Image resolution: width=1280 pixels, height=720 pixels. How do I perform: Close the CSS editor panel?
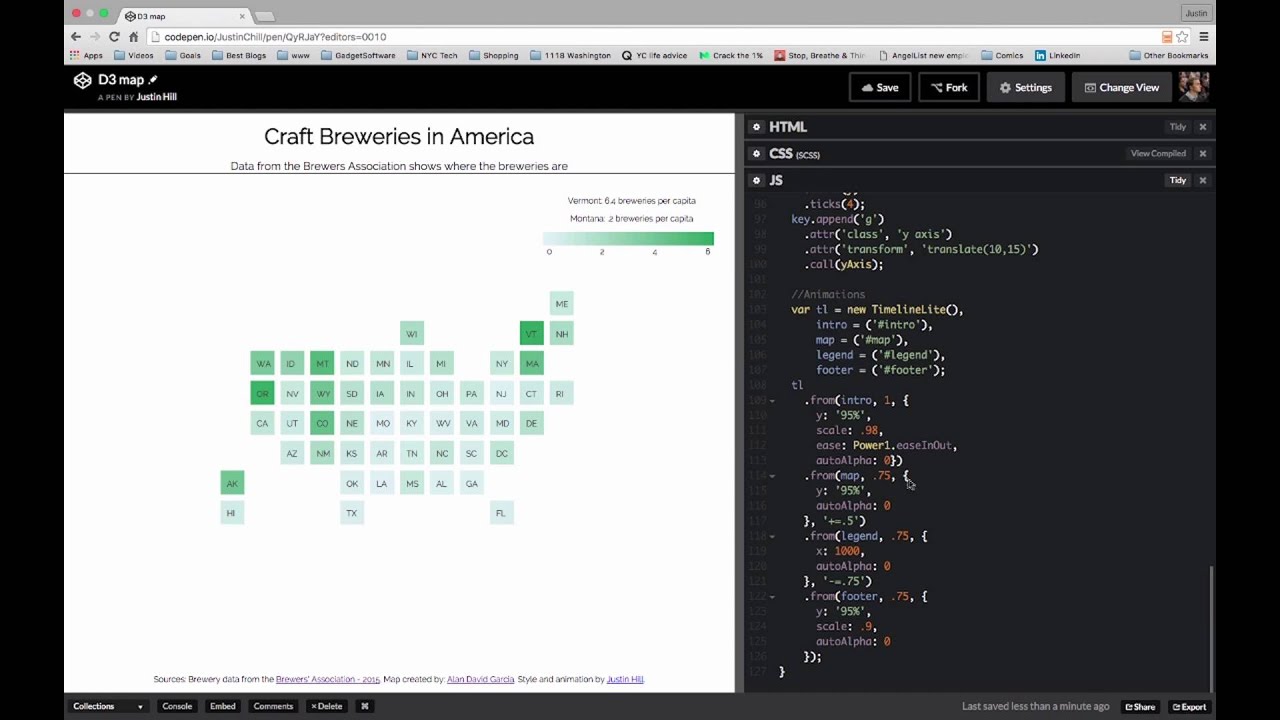(x=1203, y=154)
